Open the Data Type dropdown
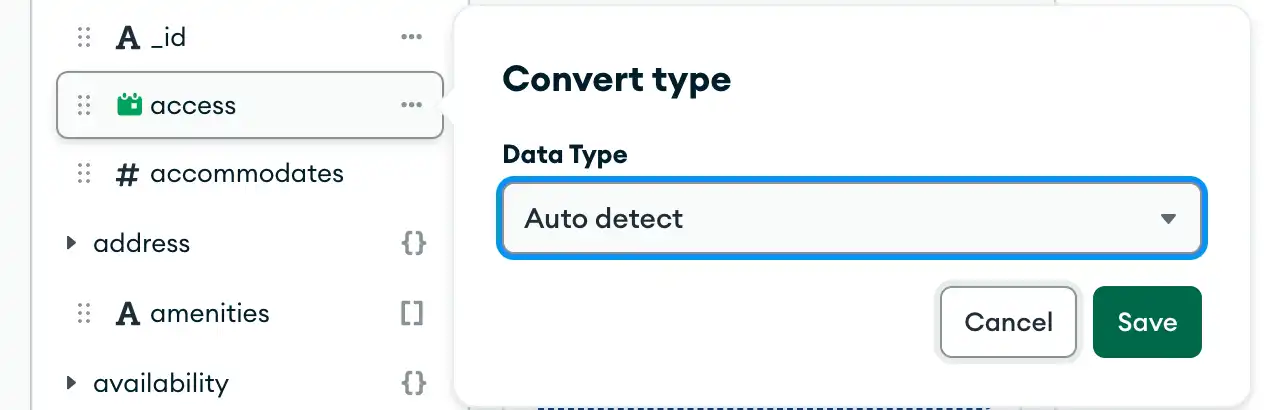 [x=851, y=218]
